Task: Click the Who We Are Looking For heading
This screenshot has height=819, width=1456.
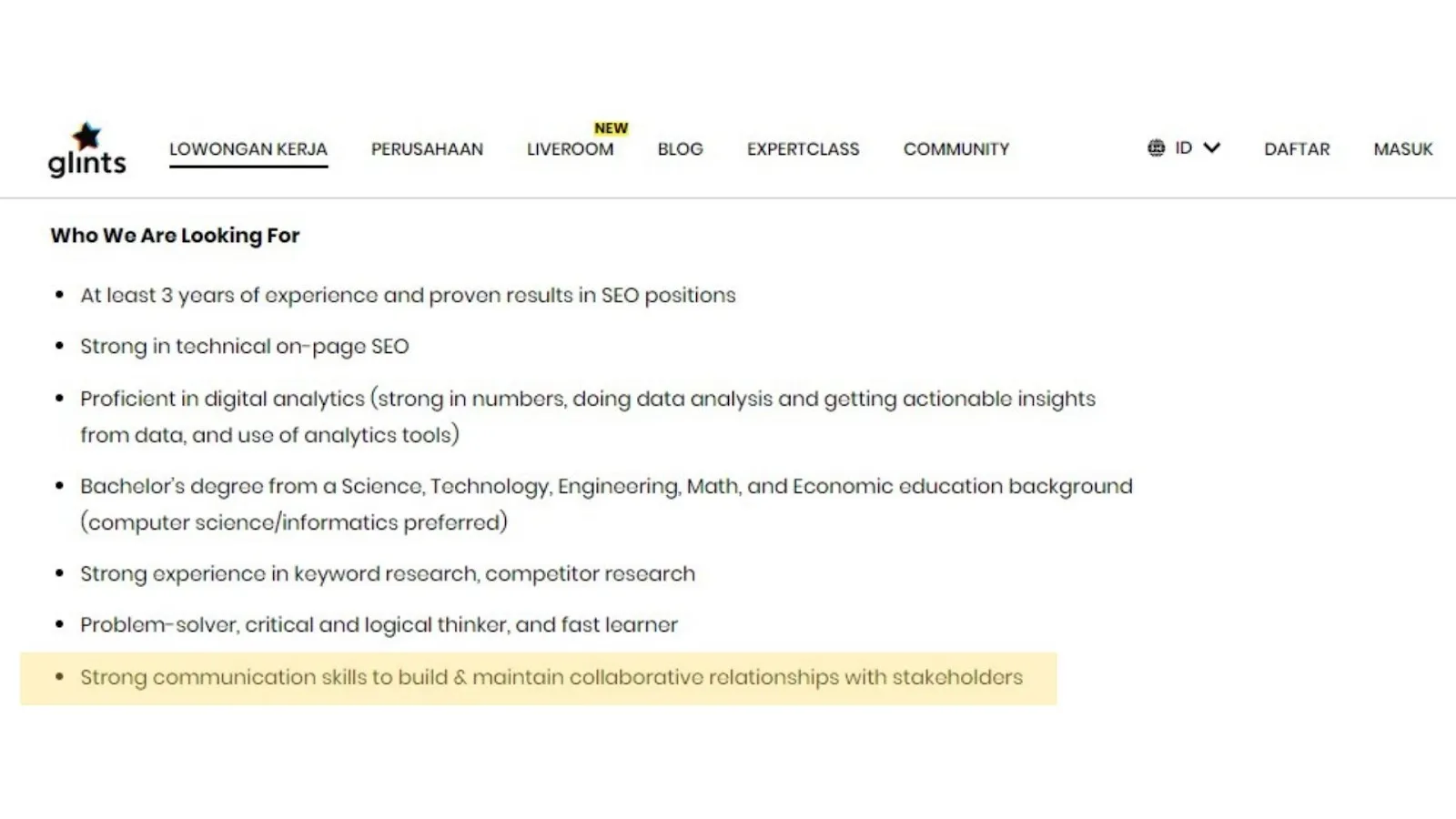Action: 175,236
